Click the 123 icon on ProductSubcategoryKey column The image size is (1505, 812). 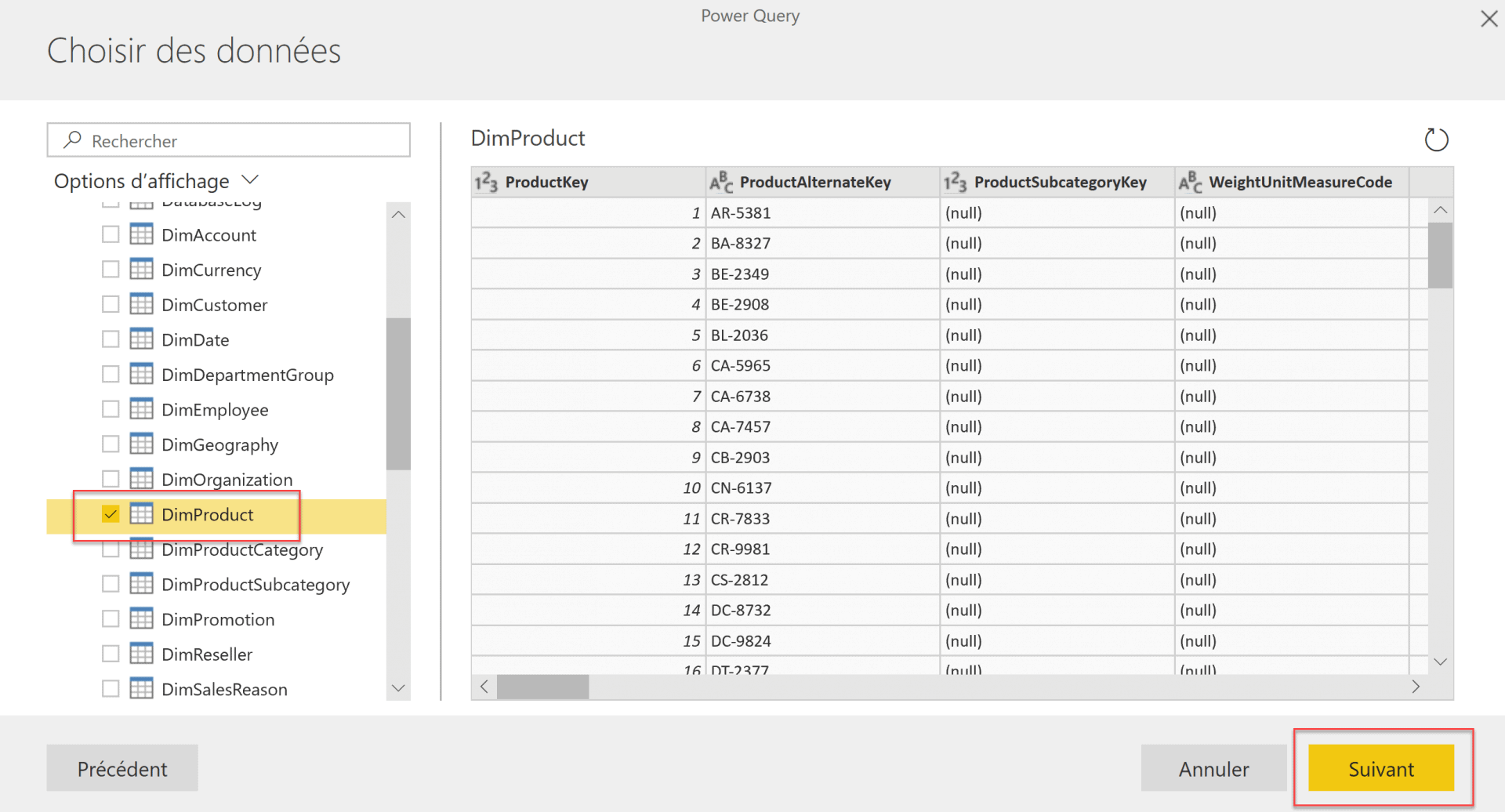[956, 182]
